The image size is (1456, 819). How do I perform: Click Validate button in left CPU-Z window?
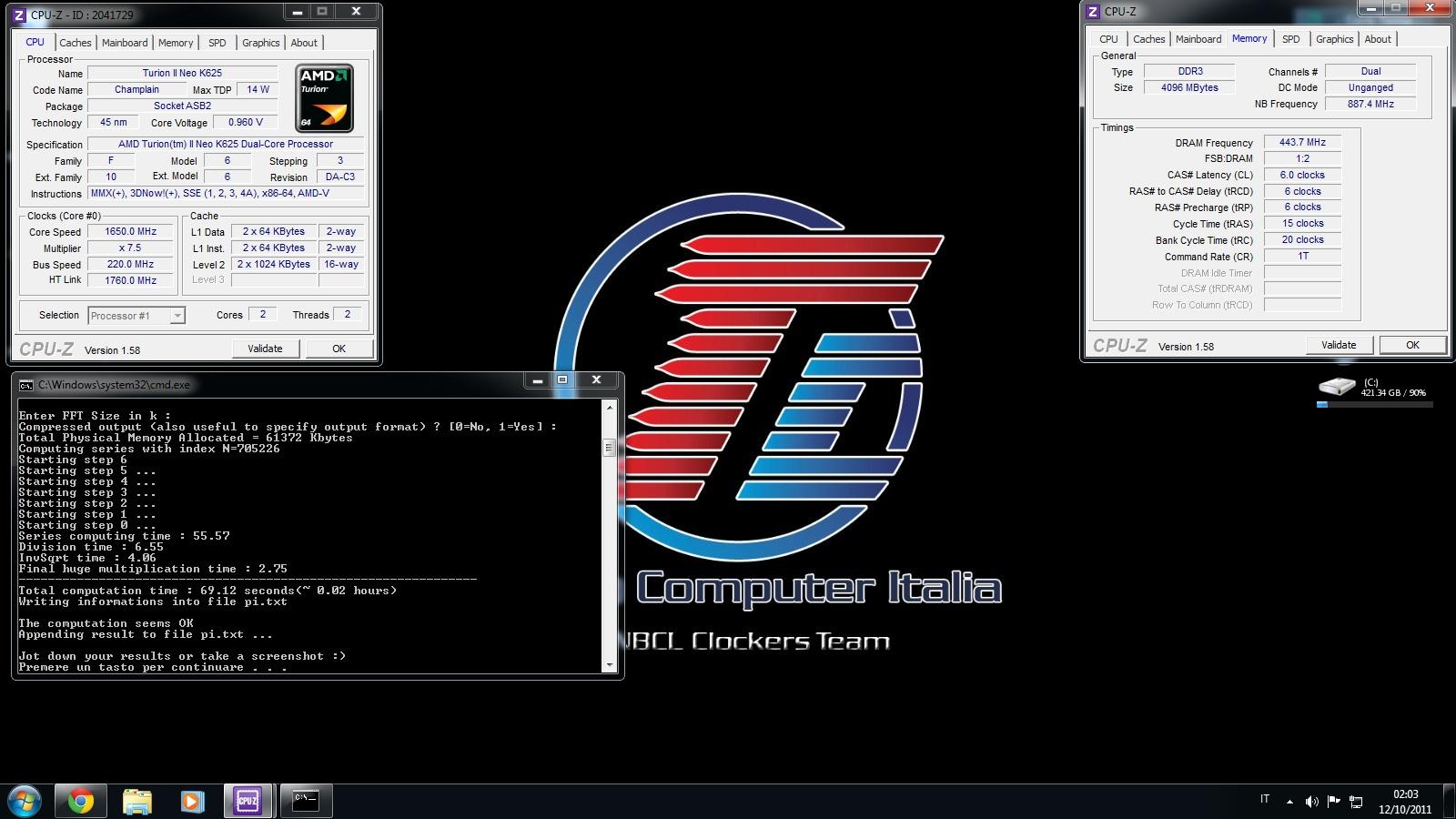click(265, 349)
